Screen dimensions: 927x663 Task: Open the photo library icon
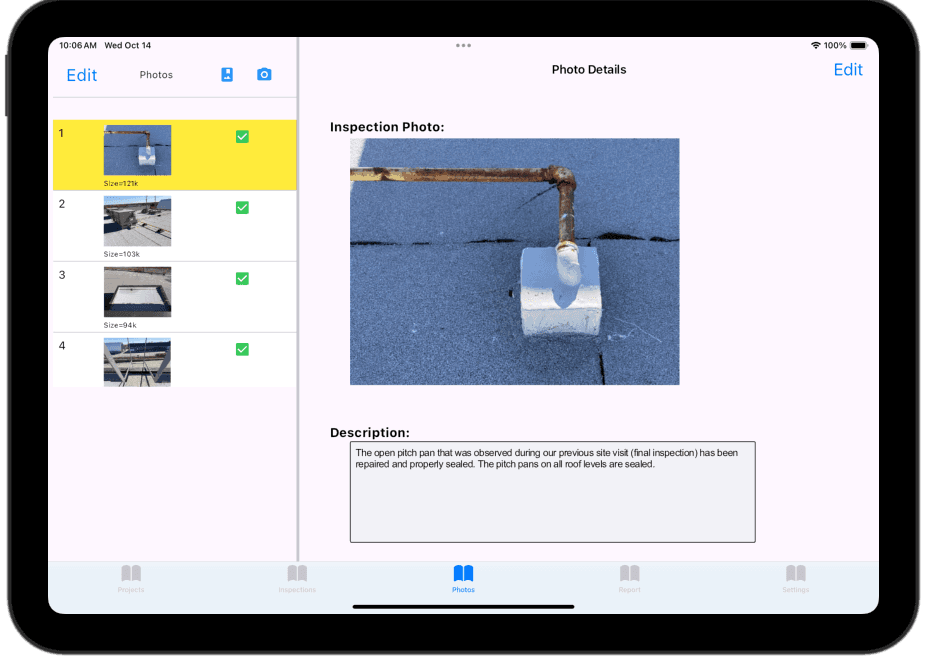coord(227,75)
